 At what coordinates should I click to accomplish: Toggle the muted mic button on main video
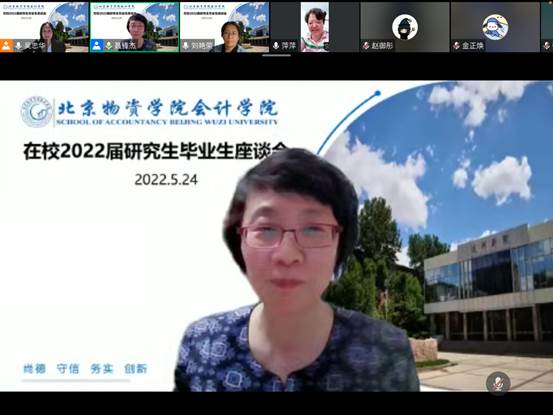pyautogui.click(x=498, y=383)
